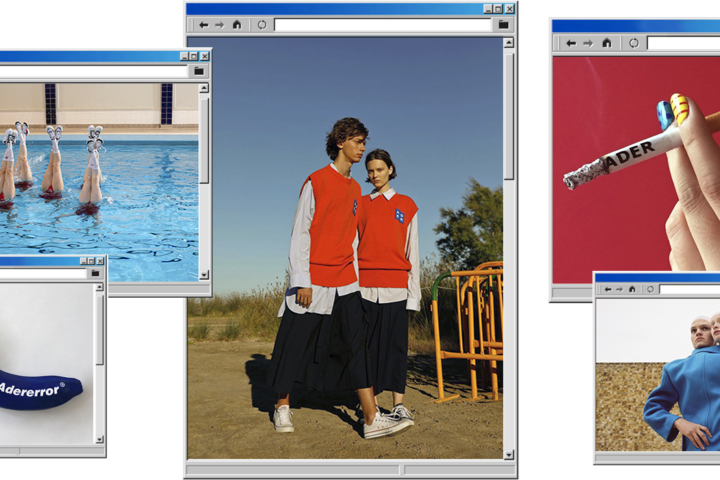
Task: Click the swimmers photo in pool window
Action: (99, 182)
